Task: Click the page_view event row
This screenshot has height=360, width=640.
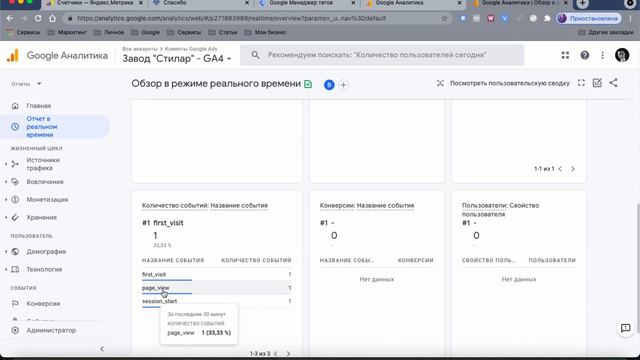Action: click(217, 288)
